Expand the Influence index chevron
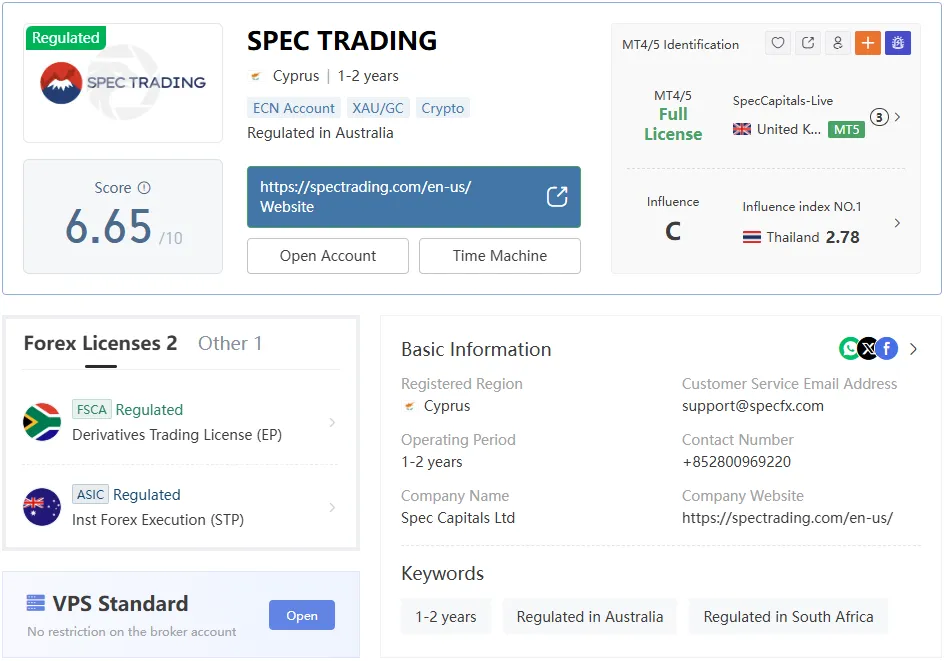 [898, 223]
